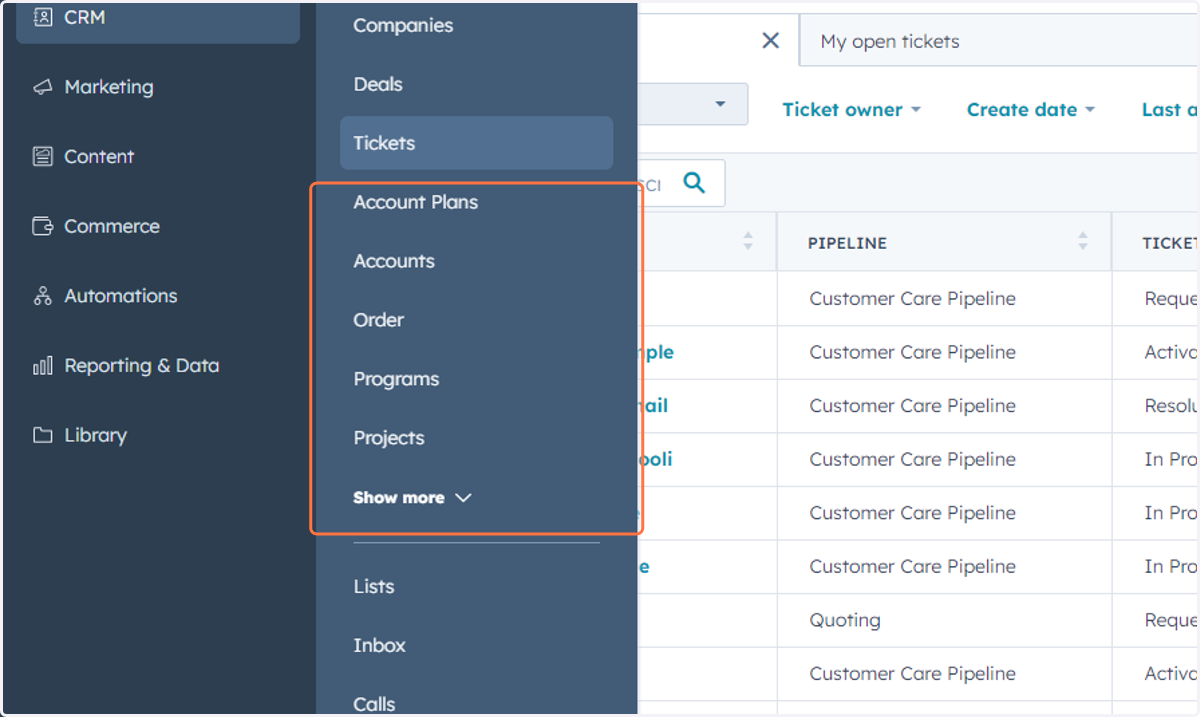Switch to My open tickets tab

point(890,42)
